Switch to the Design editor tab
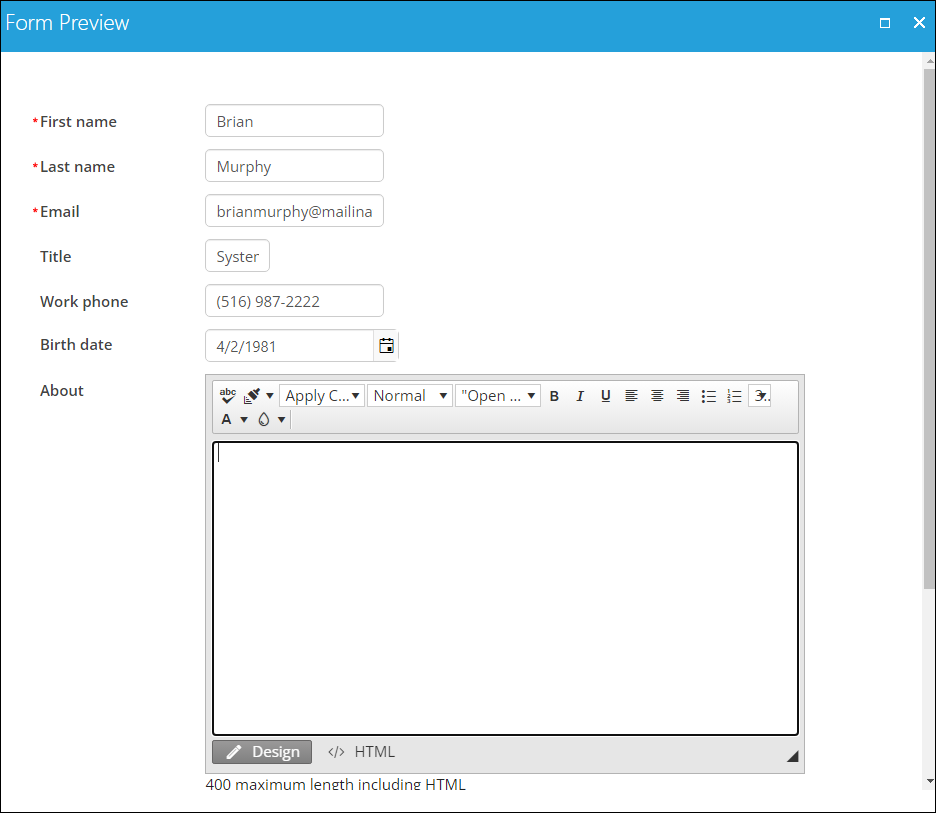This screenshot has height=813, width=936. [262, 752]
